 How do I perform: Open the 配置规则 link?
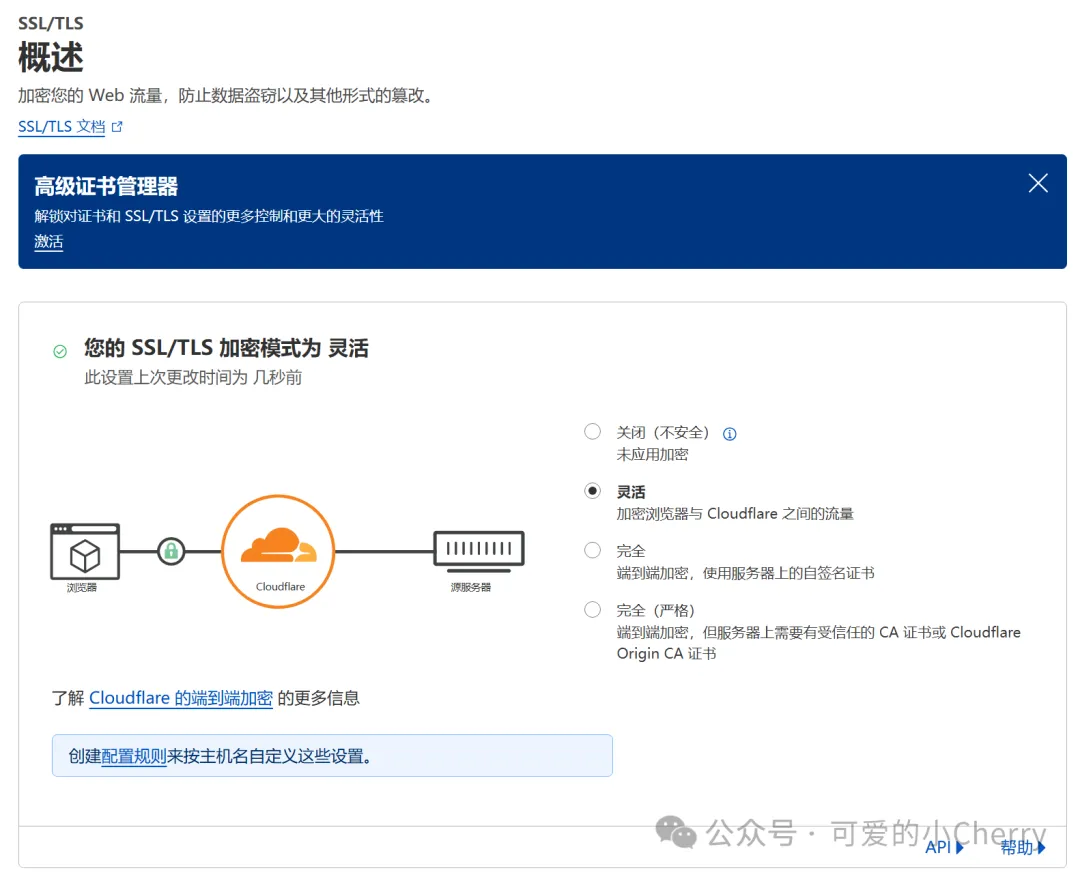[x=134, y=756]
